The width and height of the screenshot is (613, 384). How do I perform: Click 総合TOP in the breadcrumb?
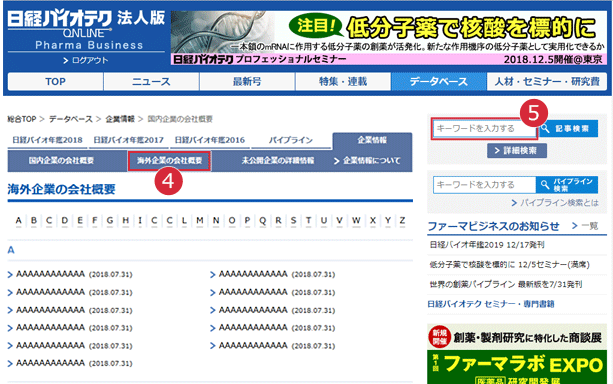(22, 119)
